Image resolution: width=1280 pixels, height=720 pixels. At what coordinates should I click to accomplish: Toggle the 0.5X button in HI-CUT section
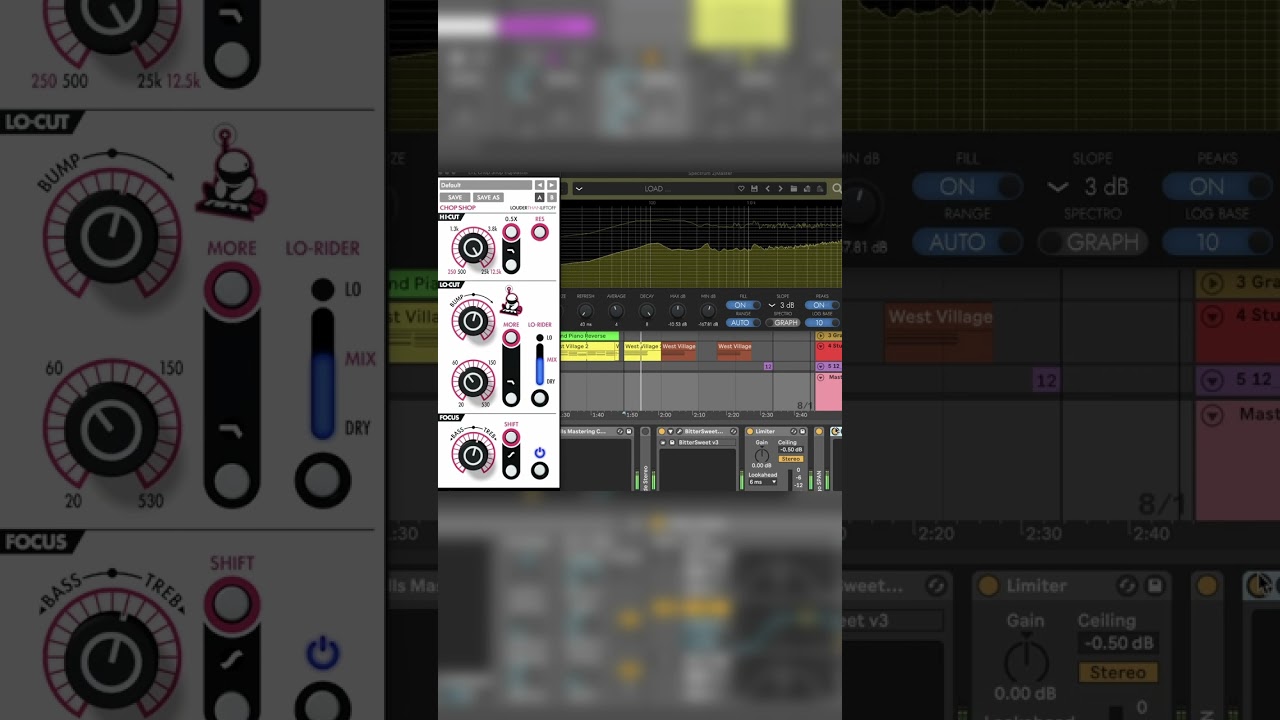[x=511, y=232]
